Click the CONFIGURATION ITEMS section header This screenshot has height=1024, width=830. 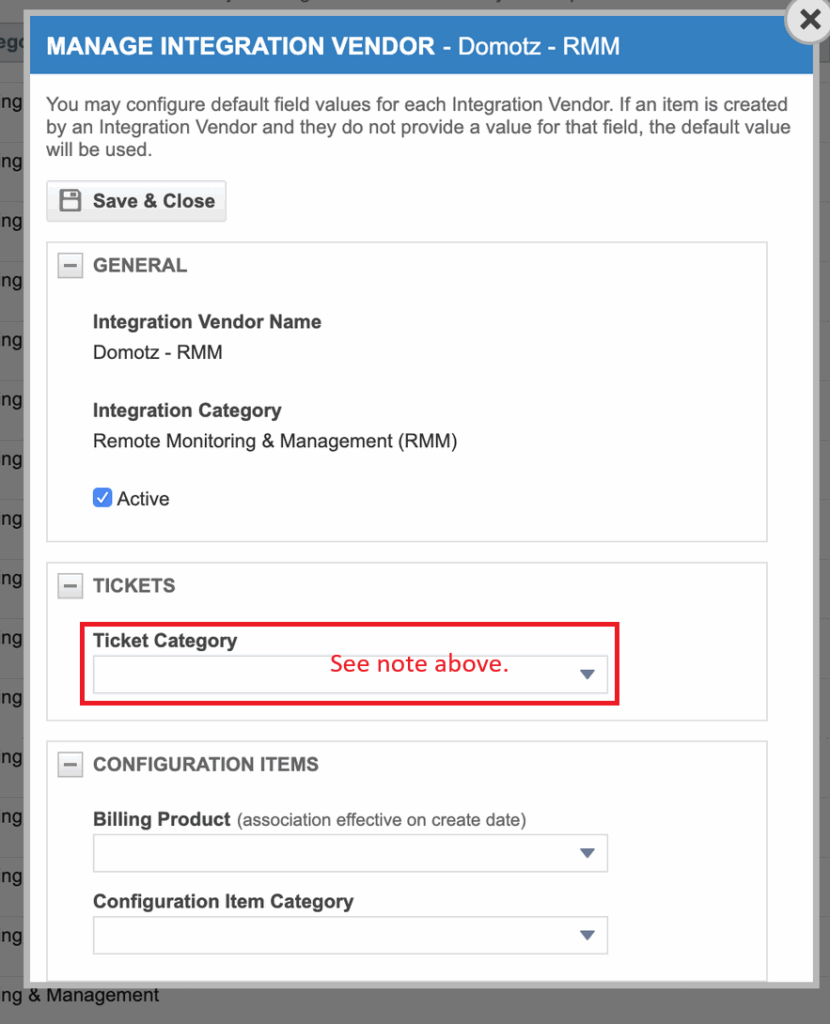[x=206, y=765]
